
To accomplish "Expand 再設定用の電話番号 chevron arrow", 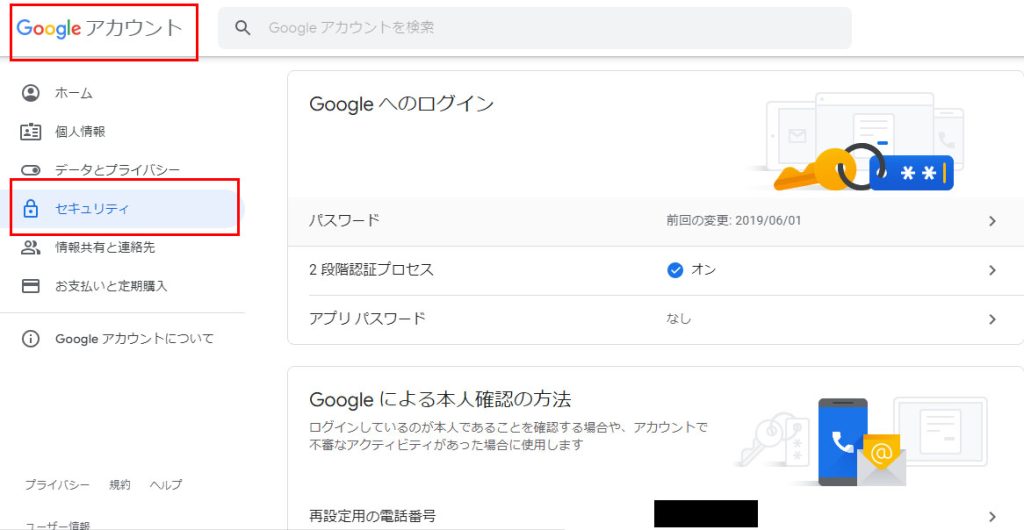I will 992,517.
